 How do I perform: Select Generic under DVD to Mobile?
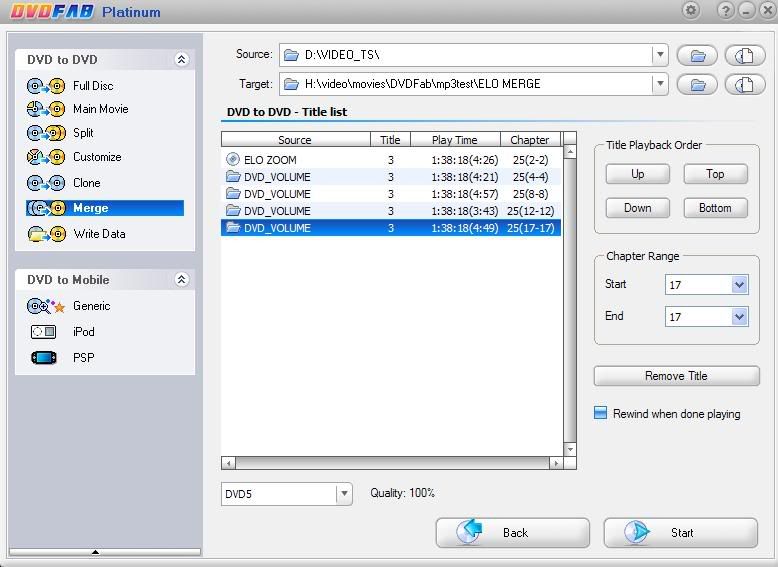92,306
